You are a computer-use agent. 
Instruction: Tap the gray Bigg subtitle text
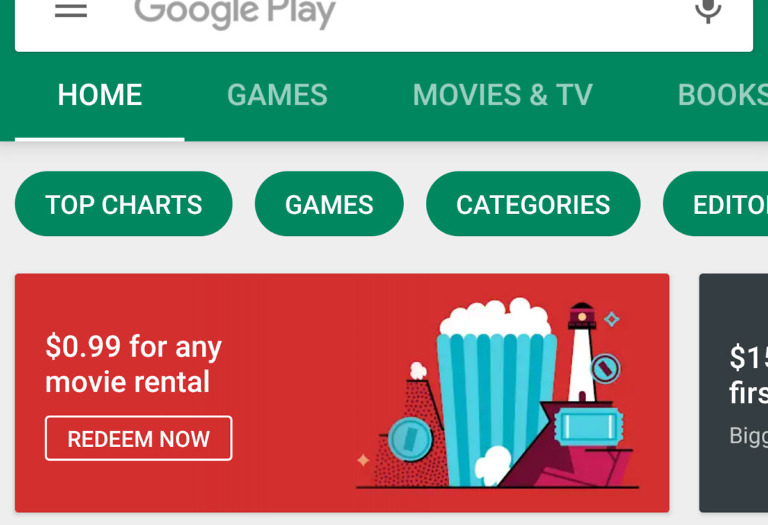click(748, 436)
